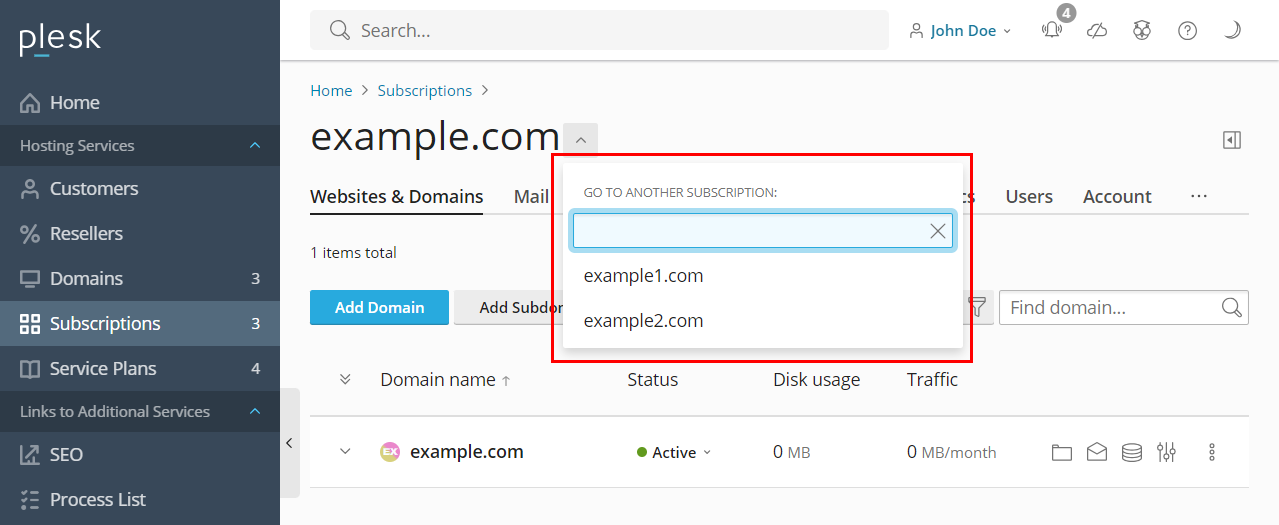Viewport: 1279px width, 525px height.
Task: Click the Add Domain button
Action: click(x=379, y=308)
